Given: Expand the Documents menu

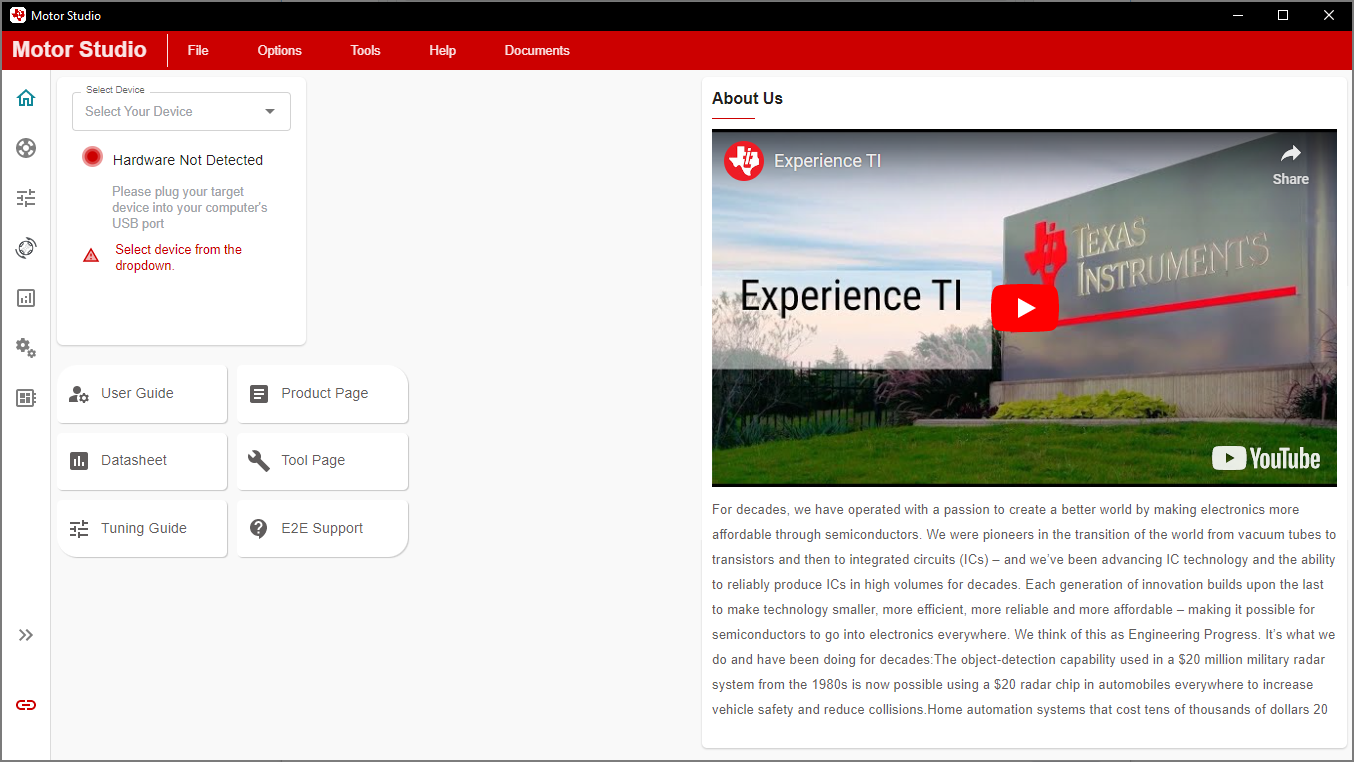Looking at the screenshot, I should point(537,50).
